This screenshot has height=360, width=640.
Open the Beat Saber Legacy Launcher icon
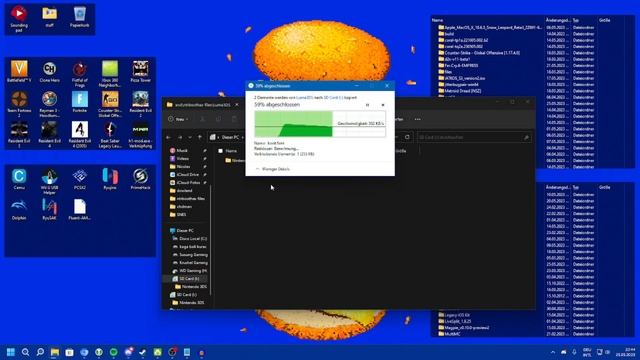click(x=110, y=134)
